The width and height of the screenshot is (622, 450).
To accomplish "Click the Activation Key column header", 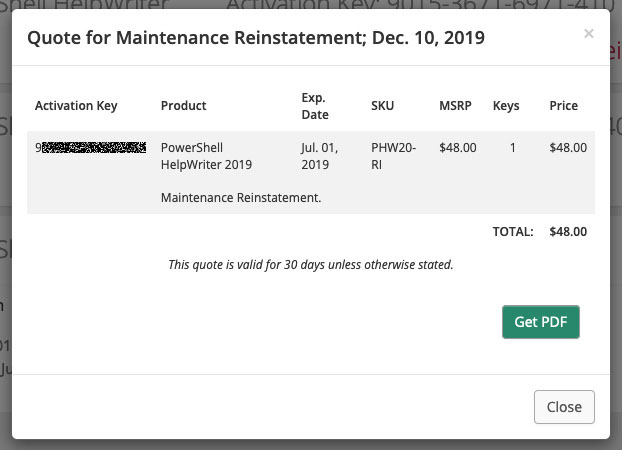I will tap(76, 106).
